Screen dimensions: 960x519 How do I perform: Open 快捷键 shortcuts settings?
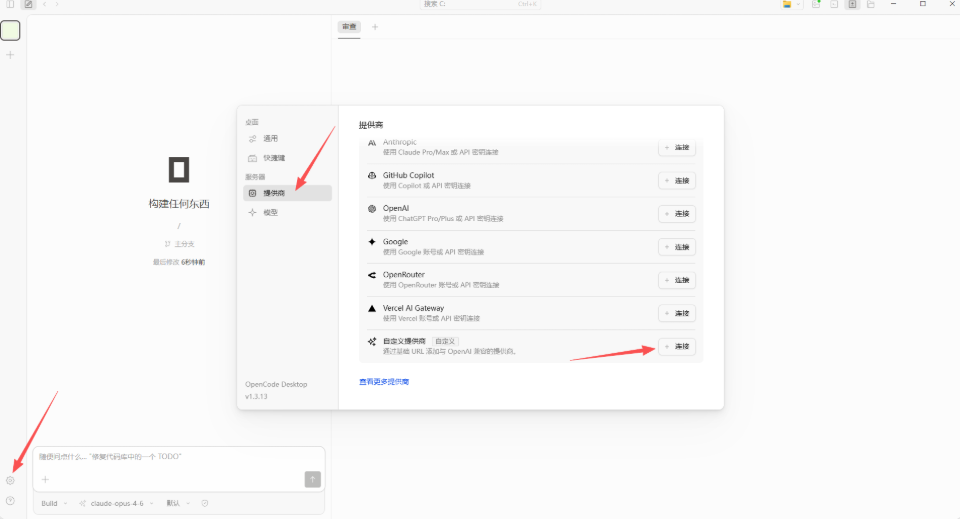click(x=287, y=158)
